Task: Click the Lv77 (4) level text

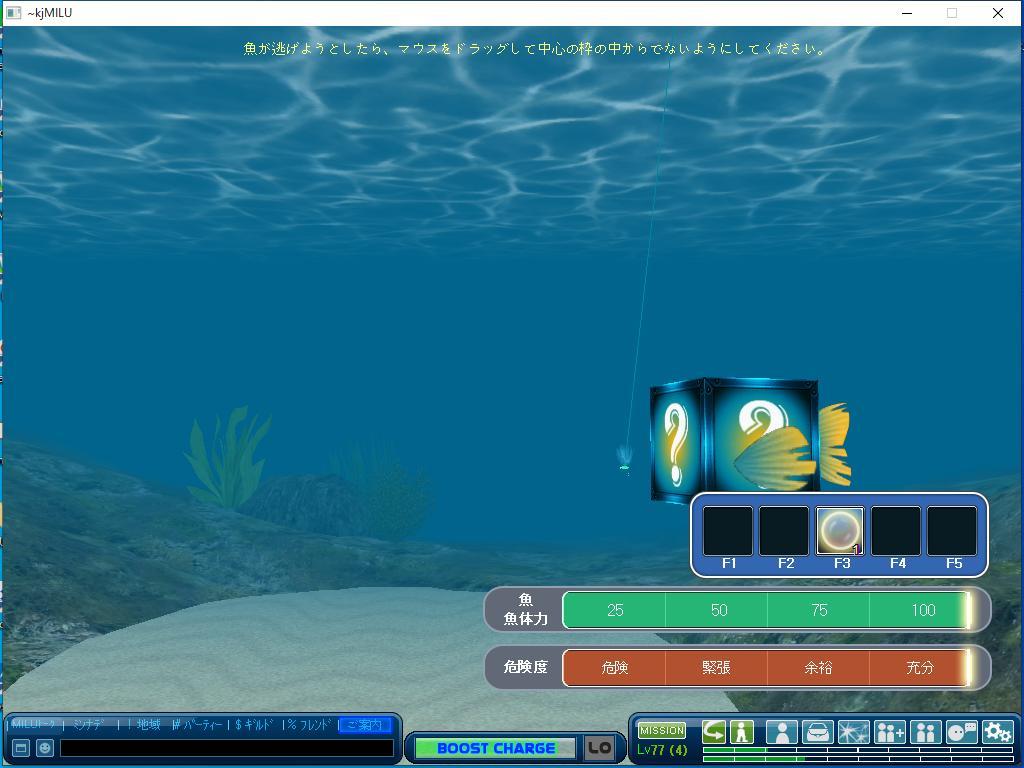Action: click(x=663, y=750)
